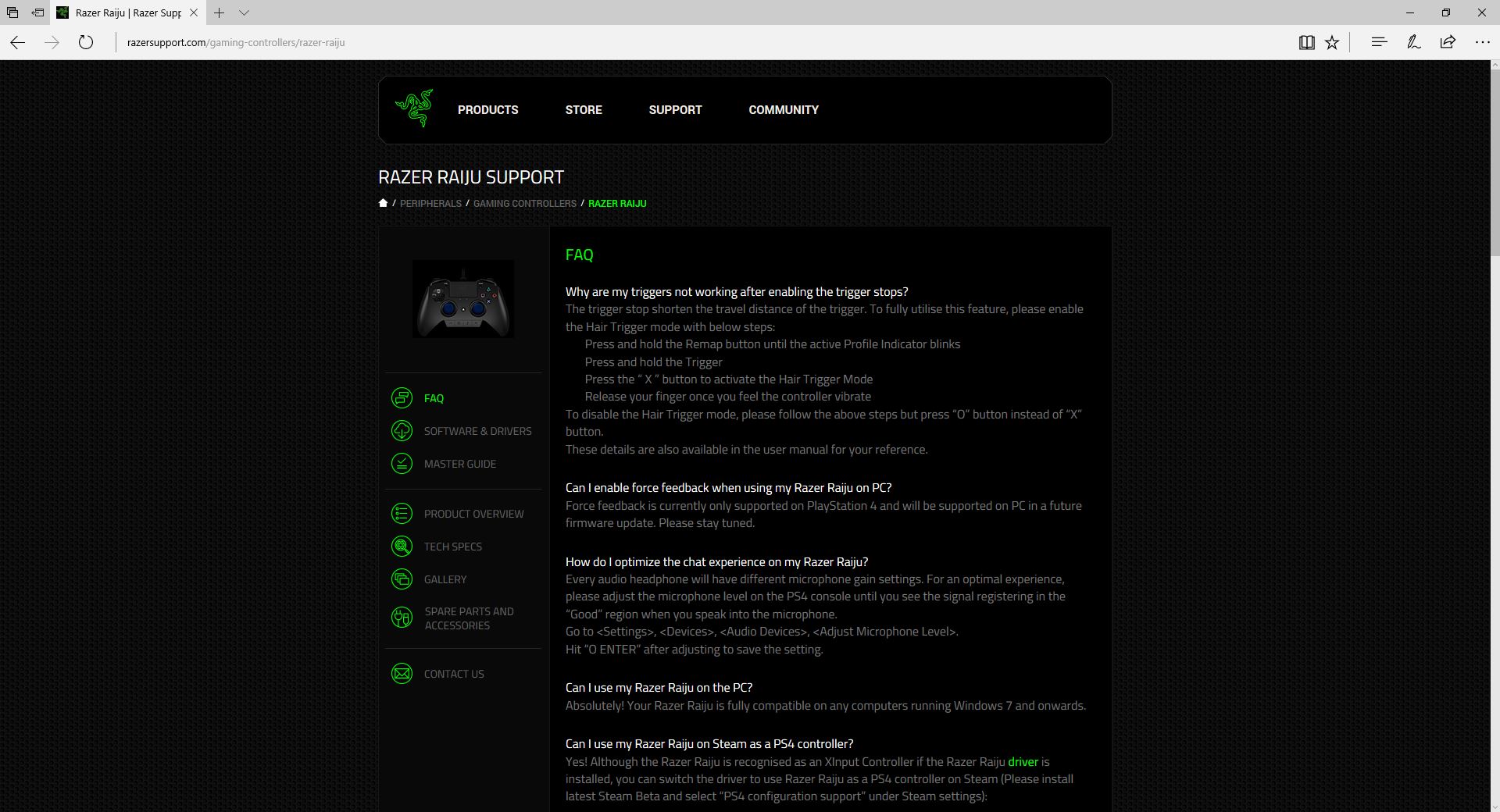Open the tab list dropdown chevron
The height and width of the screenshot is (812, 1500).
click(245, 13)
